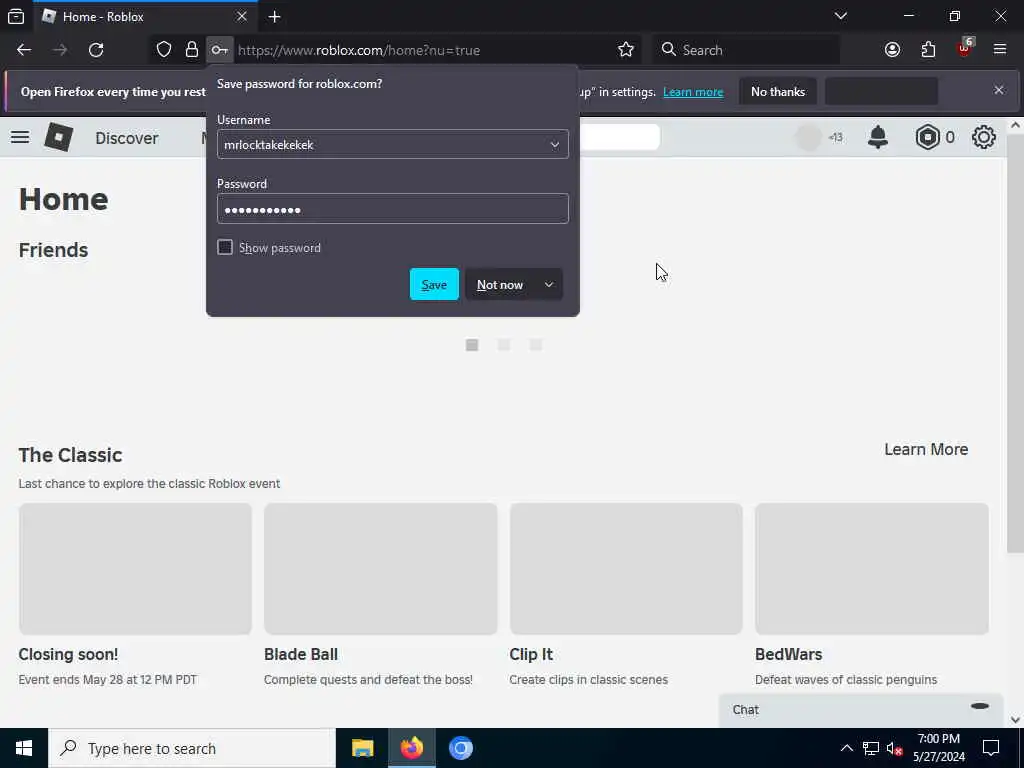
Task: Click the Clip It title text
Action: pos(531,654)
